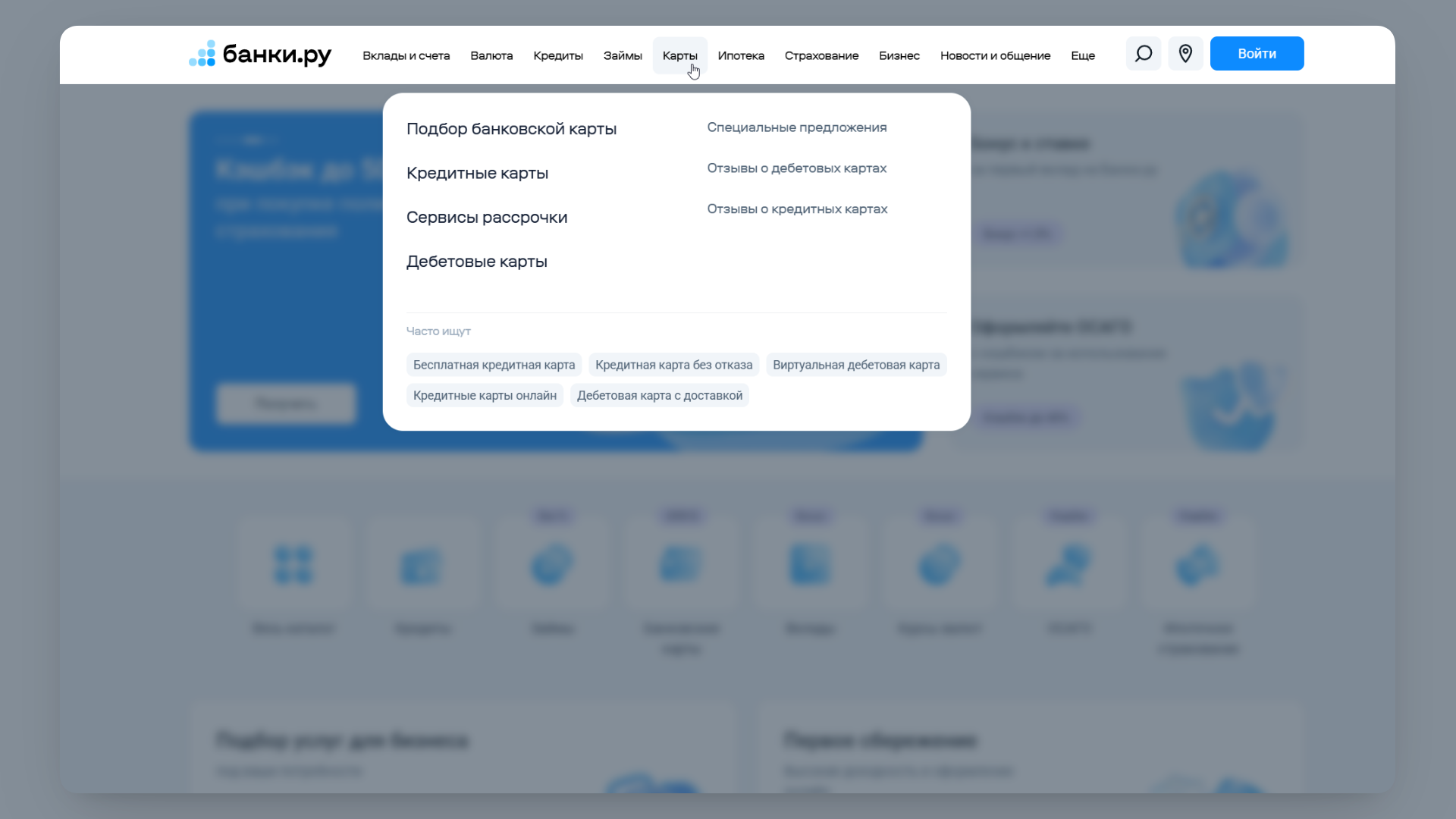This screenshot has width=1456, height=819.
Task: Open the location pin icon
Action: tap(1185, 54)
